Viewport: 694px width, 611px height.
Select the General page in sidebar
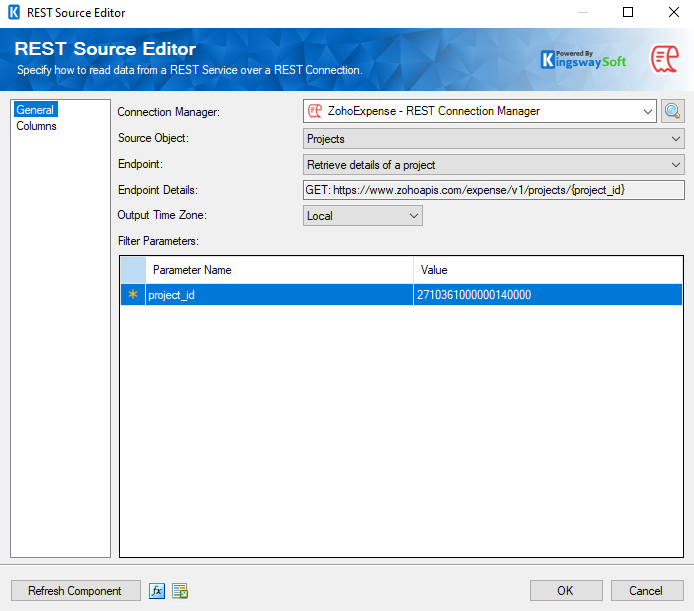(35, 110)
